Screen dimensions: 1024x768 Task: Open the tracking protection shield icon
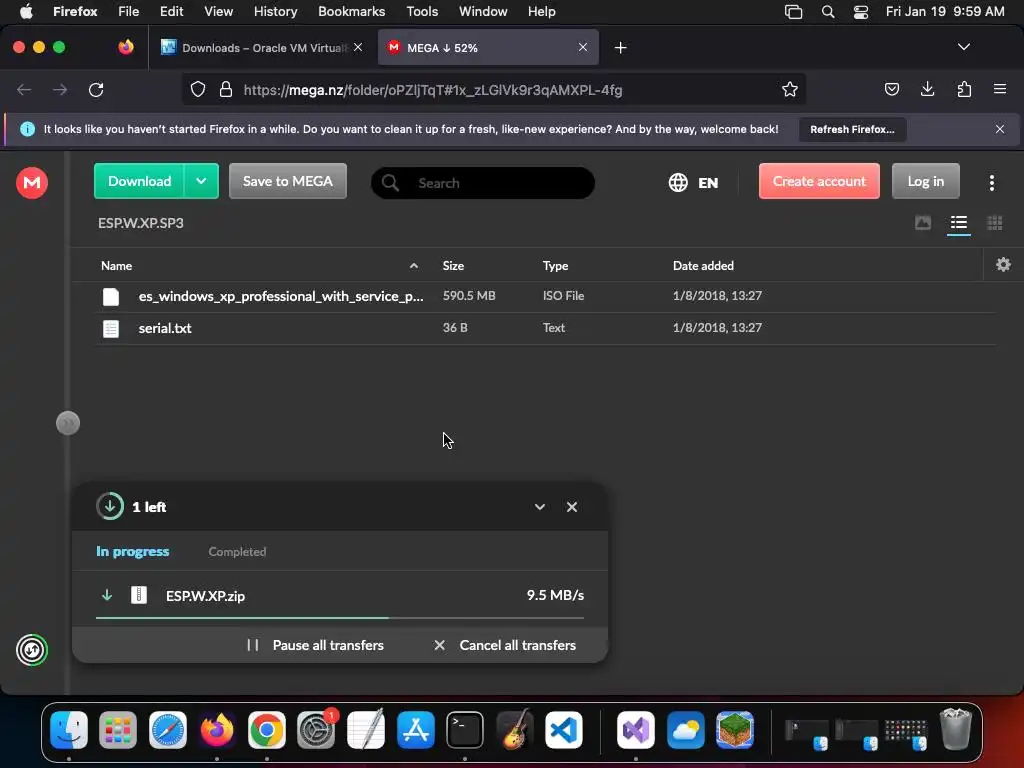(x=198, y=89)
